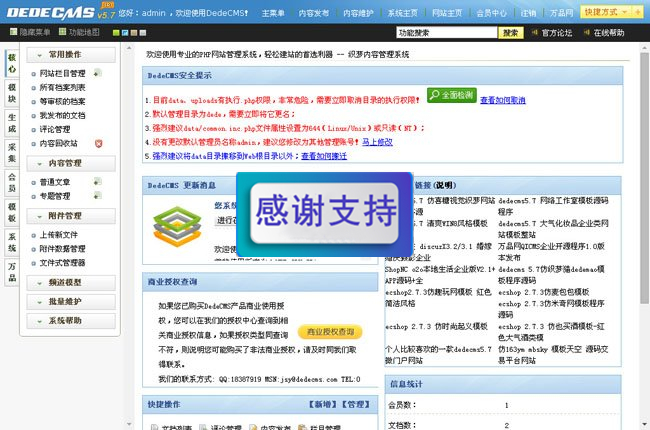Click the speaker icon beside 官方论坛

click(534, 32)
